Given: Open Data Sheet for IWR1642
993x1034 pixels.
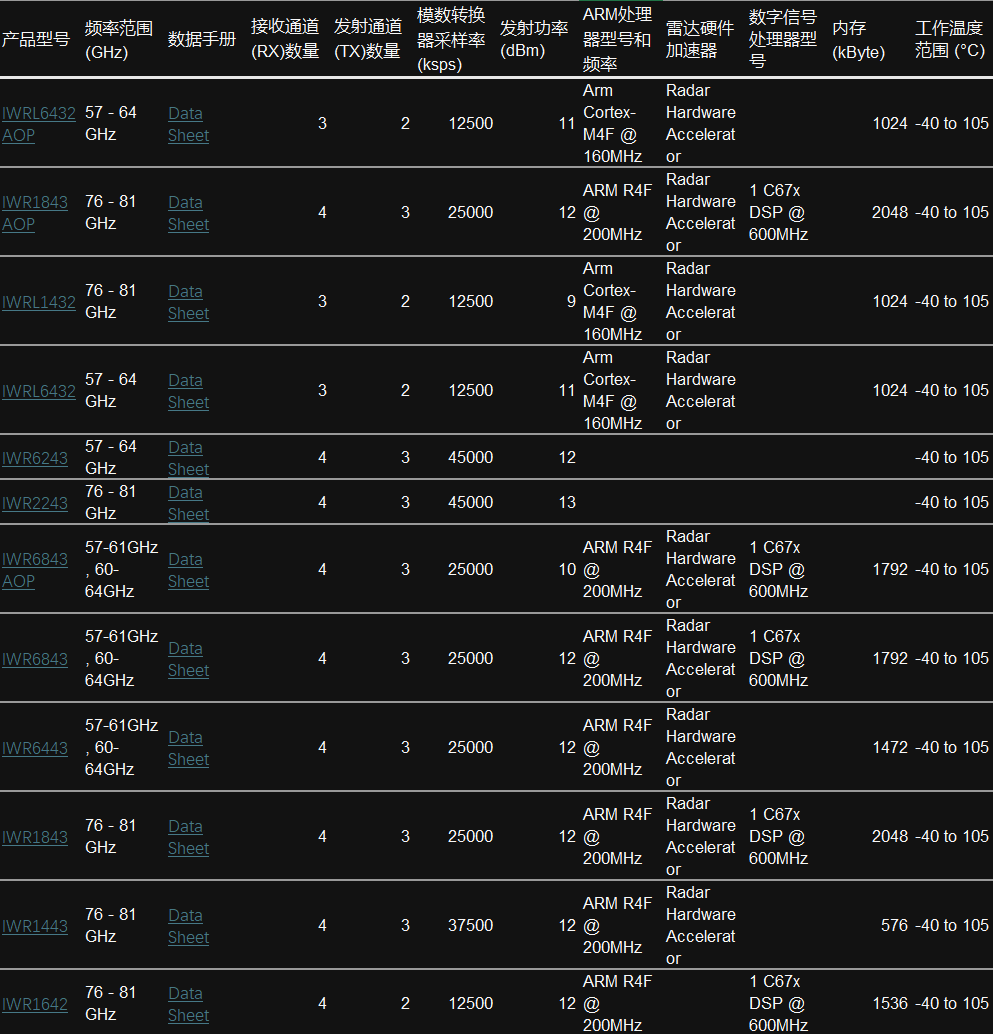Looking at the screenshot, I should tap(188, 1004).
